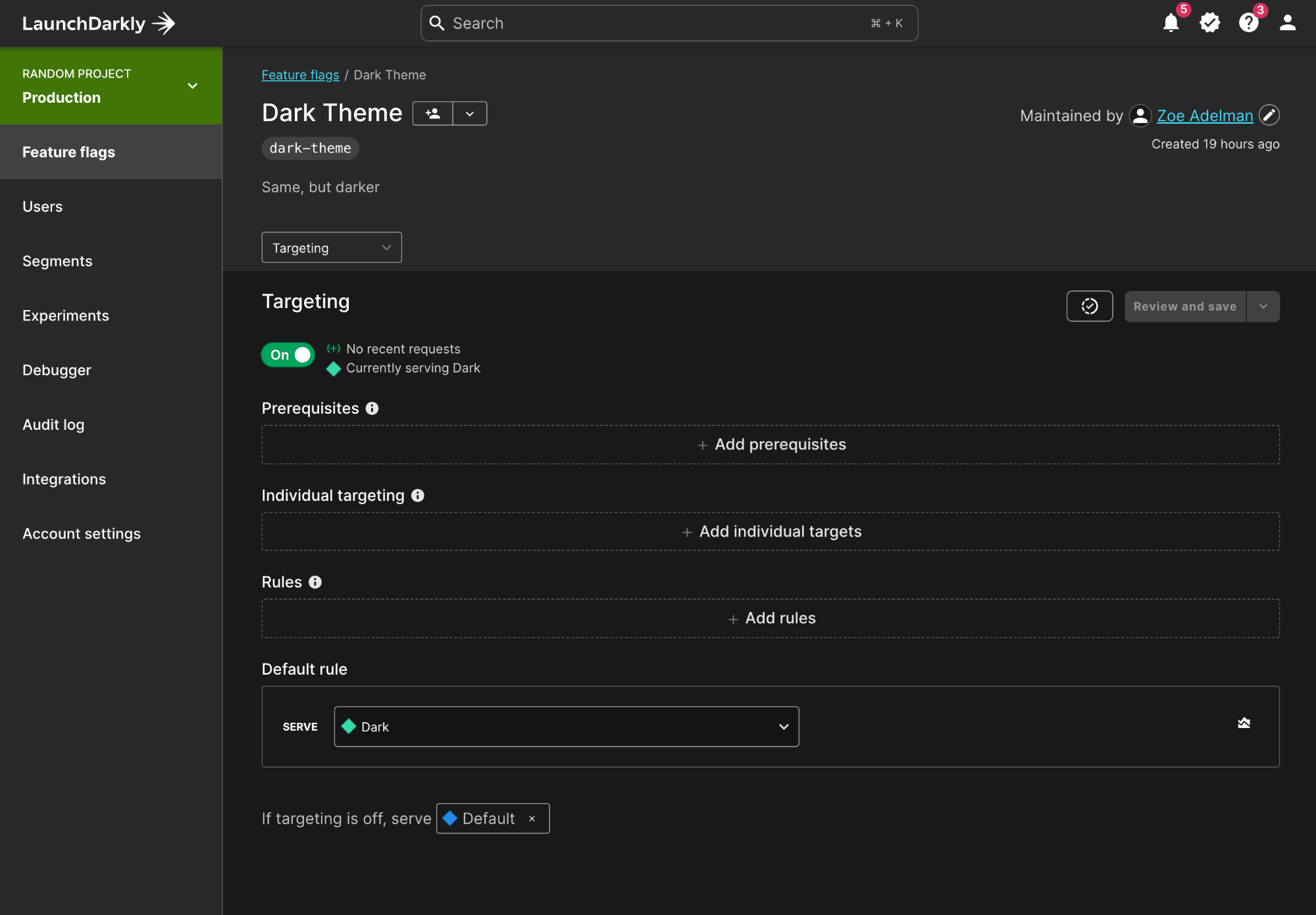
Task: Edit the flag maintainer with pencil icon
Action: 1269,115
